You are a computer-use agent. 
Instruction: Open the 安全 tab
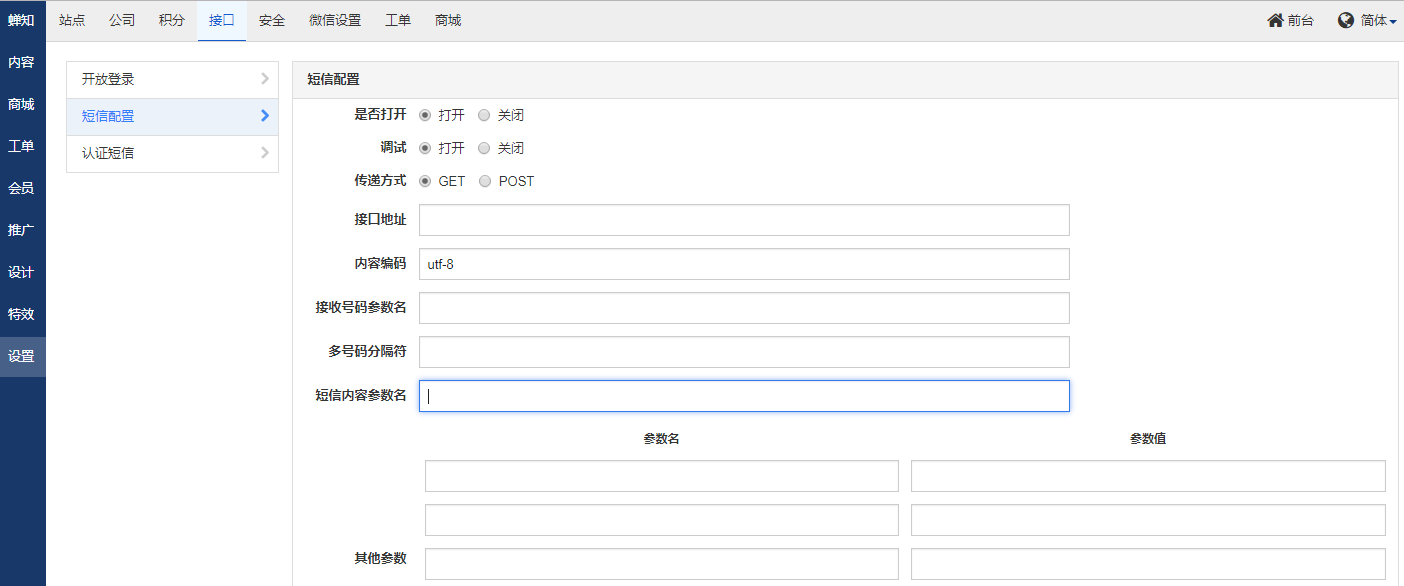272,20
